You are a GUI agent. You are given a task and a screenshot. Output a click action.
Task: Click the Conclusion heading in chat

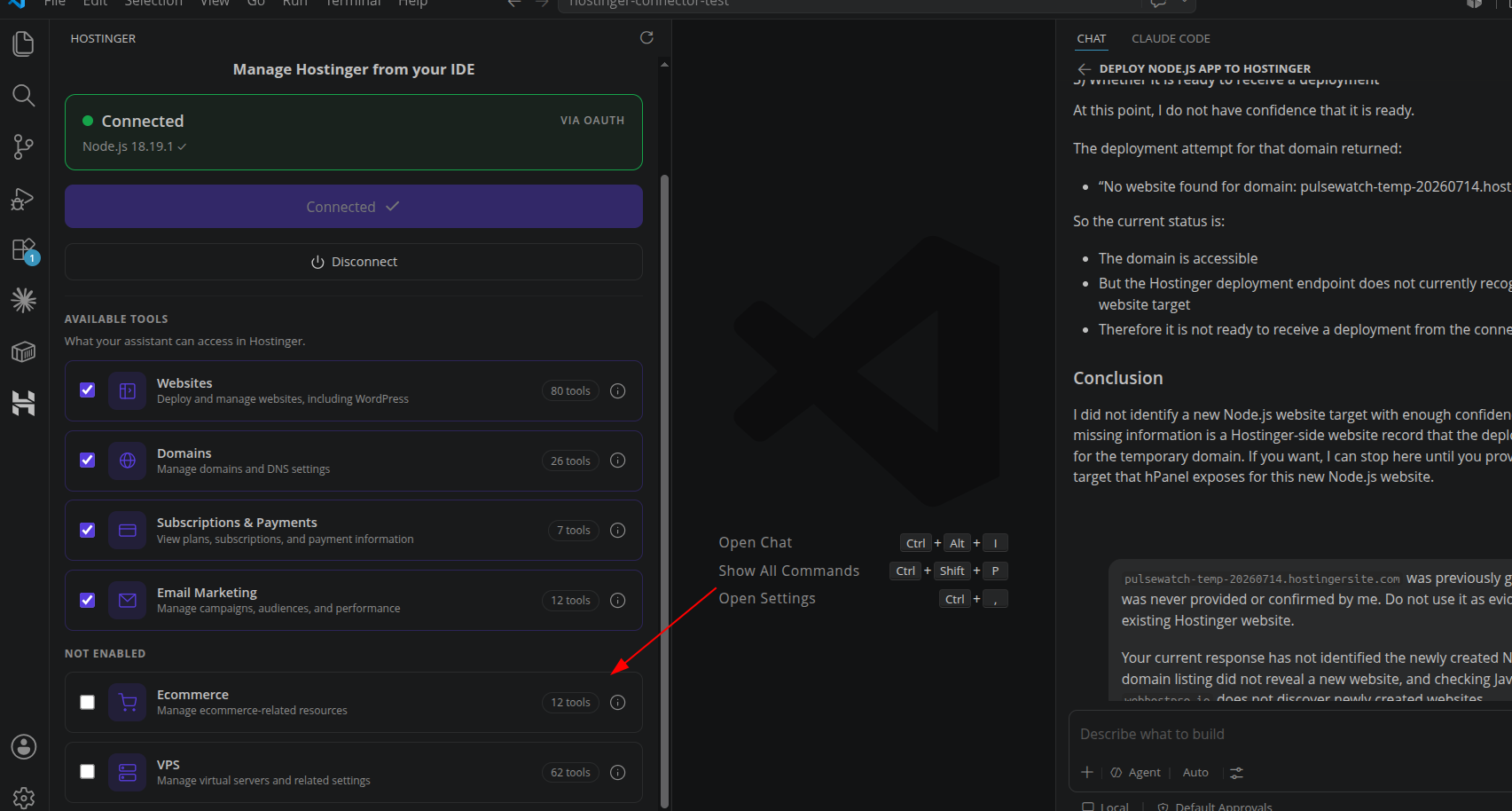click(x=1118, y=379)
